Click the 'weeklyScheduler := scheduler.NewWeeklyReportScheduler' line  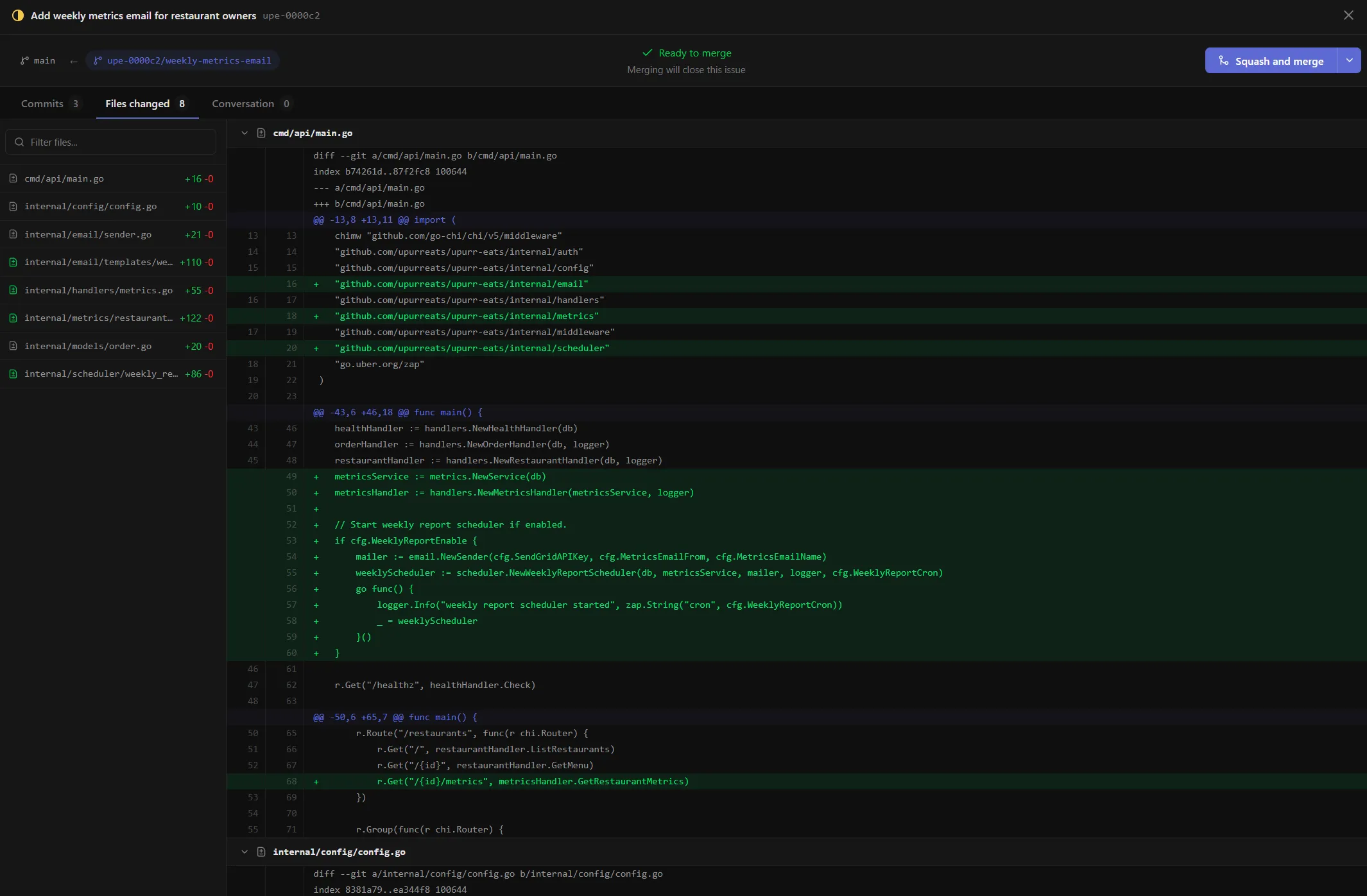pos(796,573)
